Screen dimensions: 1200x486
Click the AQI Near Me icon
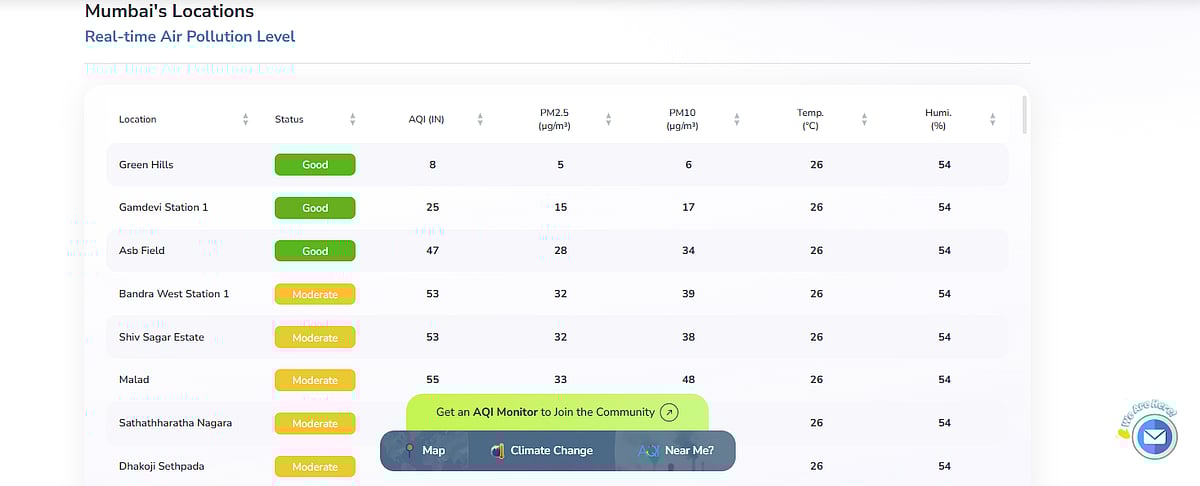coord(650,451)
